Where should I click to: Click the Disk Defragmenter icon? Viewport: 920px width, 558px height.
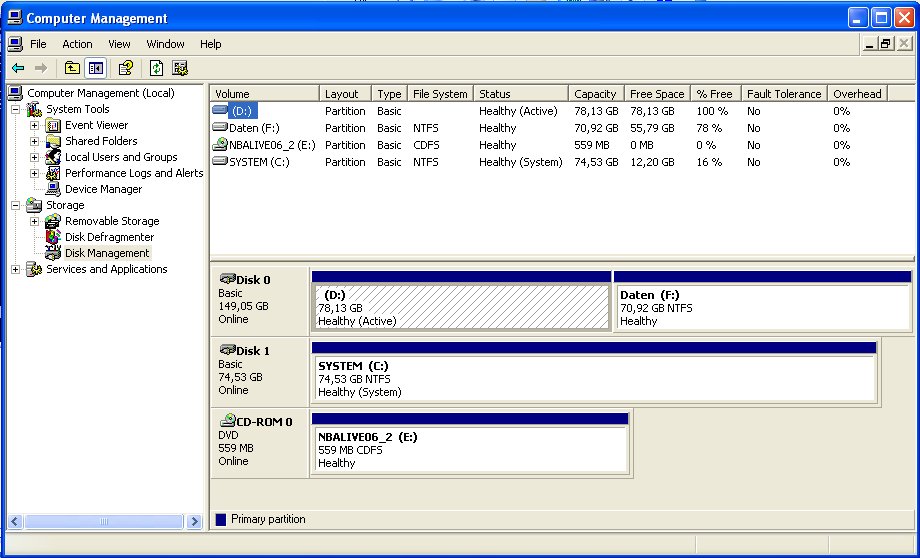(x=53, y=237)
